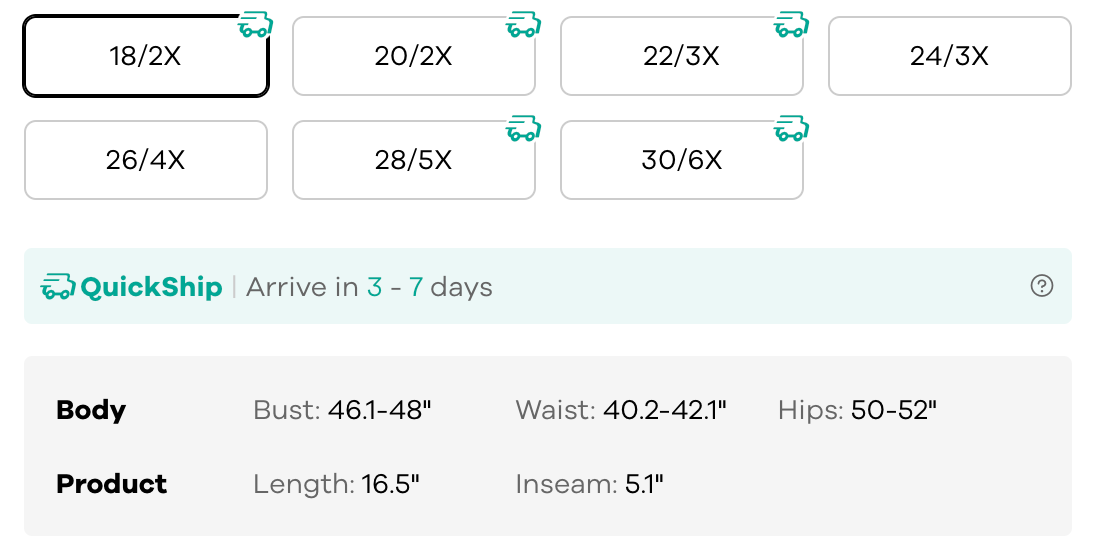Click the QuickShip truck badge on 22/3X

pos(791,25)
